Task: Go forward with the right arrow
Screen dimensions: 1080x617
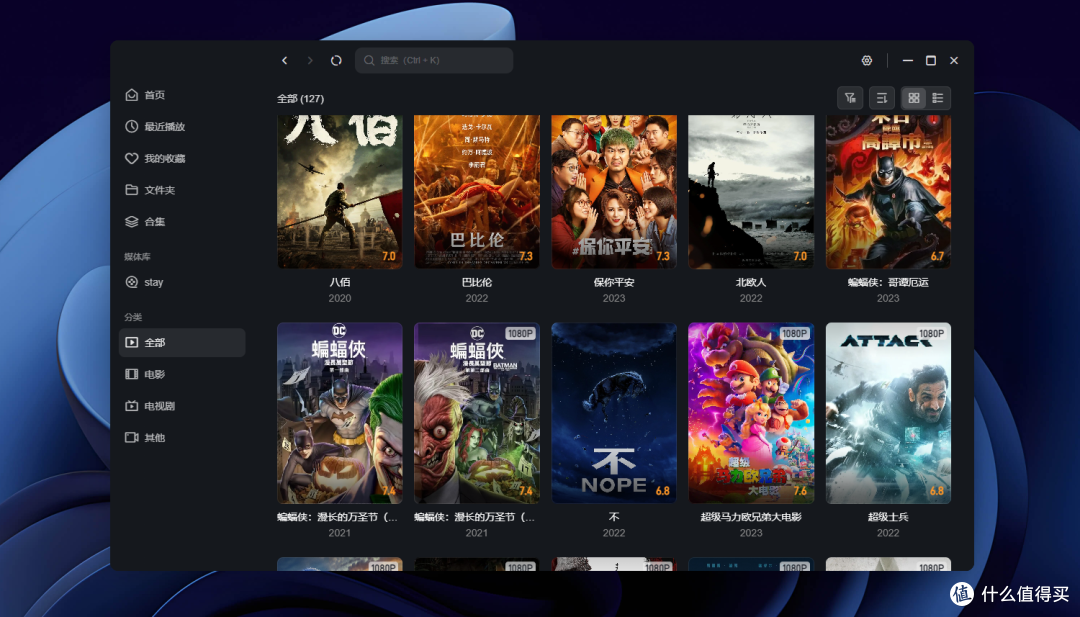Action: coord(310,61)
